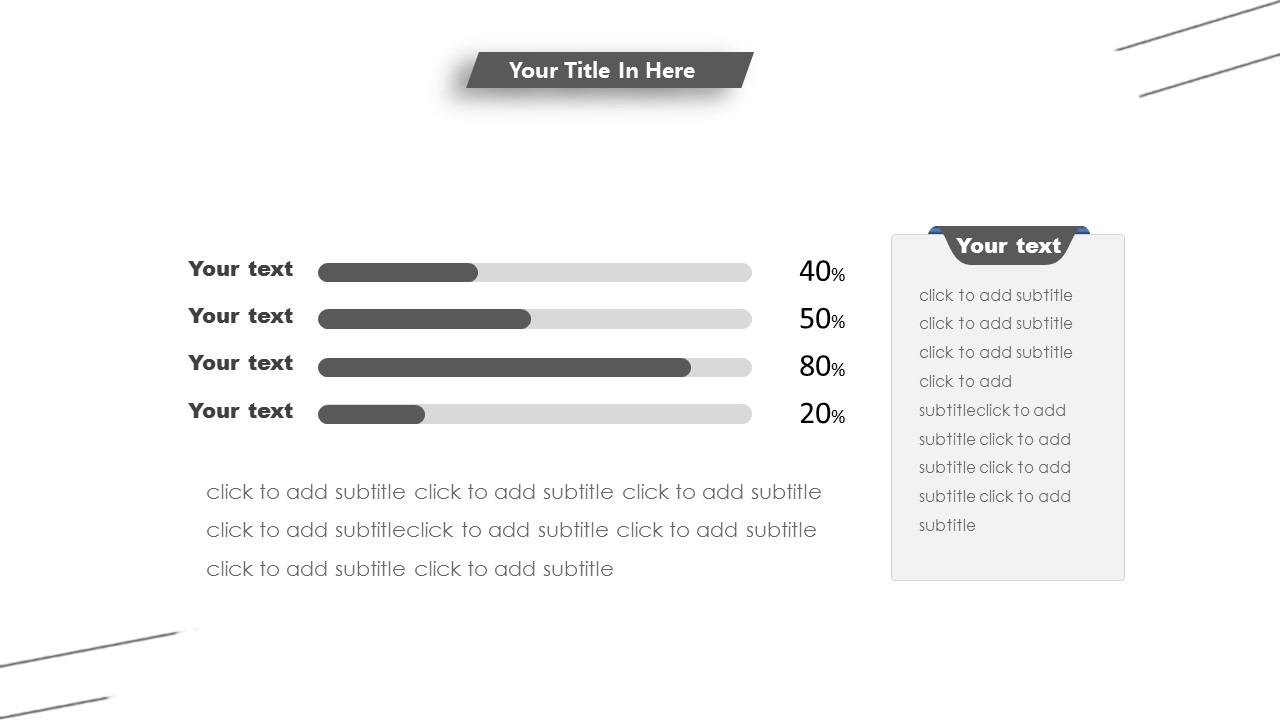Select the 'Your Title In Here' title banner

coord(602,70)
